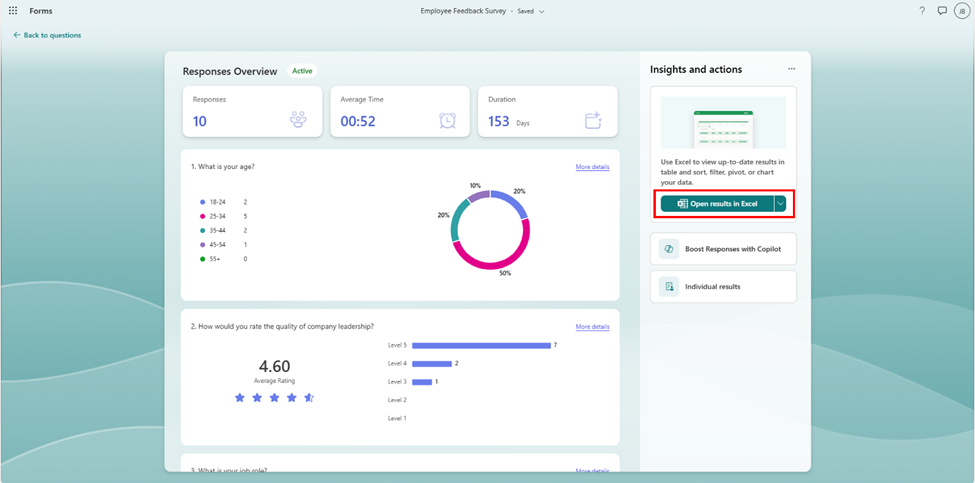Viewport: 975px width, 483px height.
Task: Click the green 55+ legend dot
Action: click(203, 259)
